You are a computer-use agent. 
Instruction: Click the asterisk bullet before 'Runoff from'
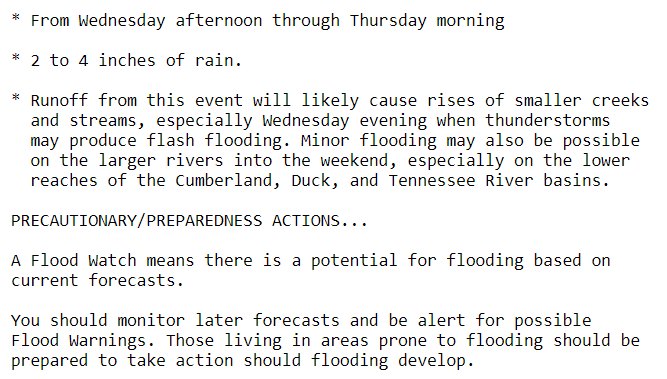(16, 98)
